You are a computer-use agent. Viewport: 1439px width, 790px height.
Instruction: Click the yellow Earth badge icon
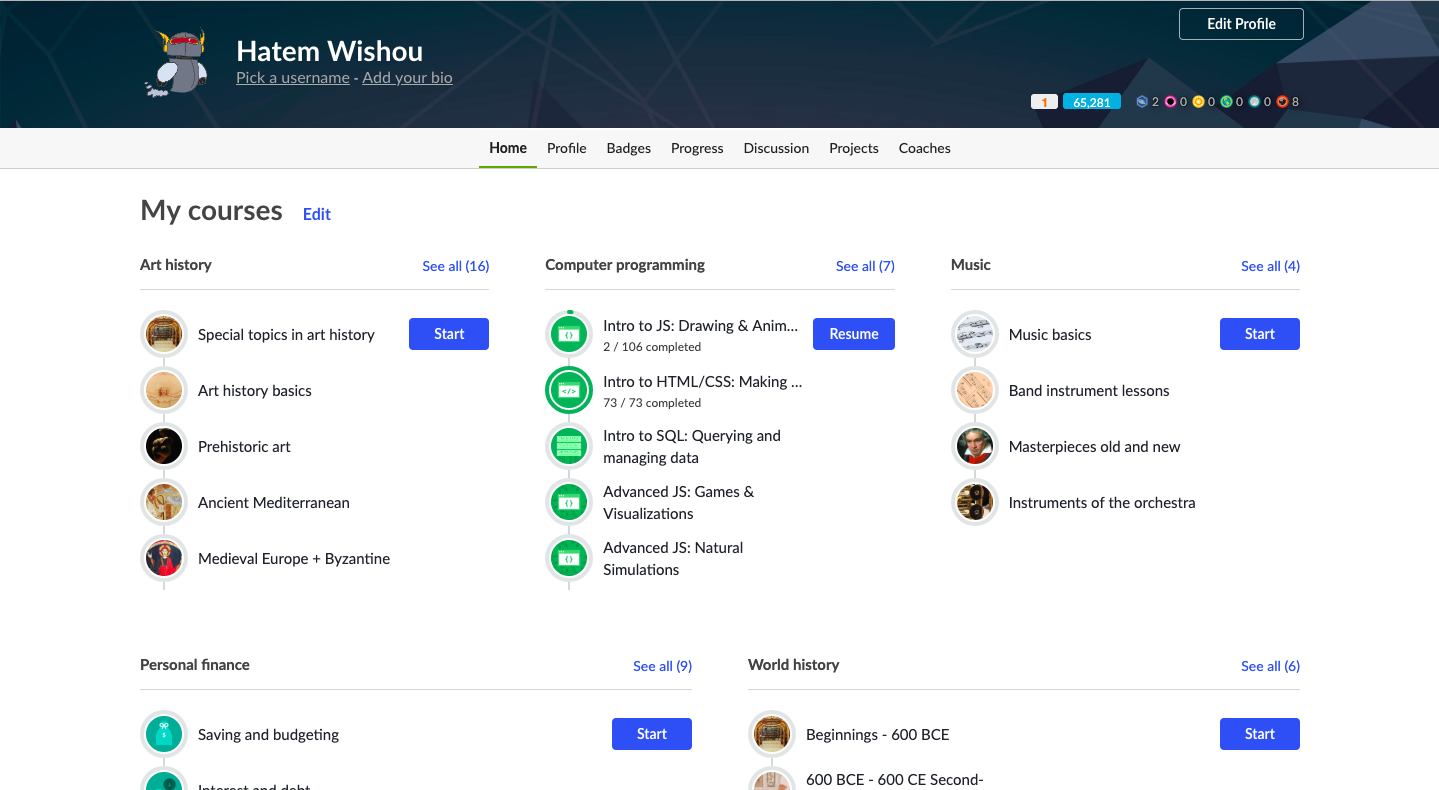coord(1198,102)
